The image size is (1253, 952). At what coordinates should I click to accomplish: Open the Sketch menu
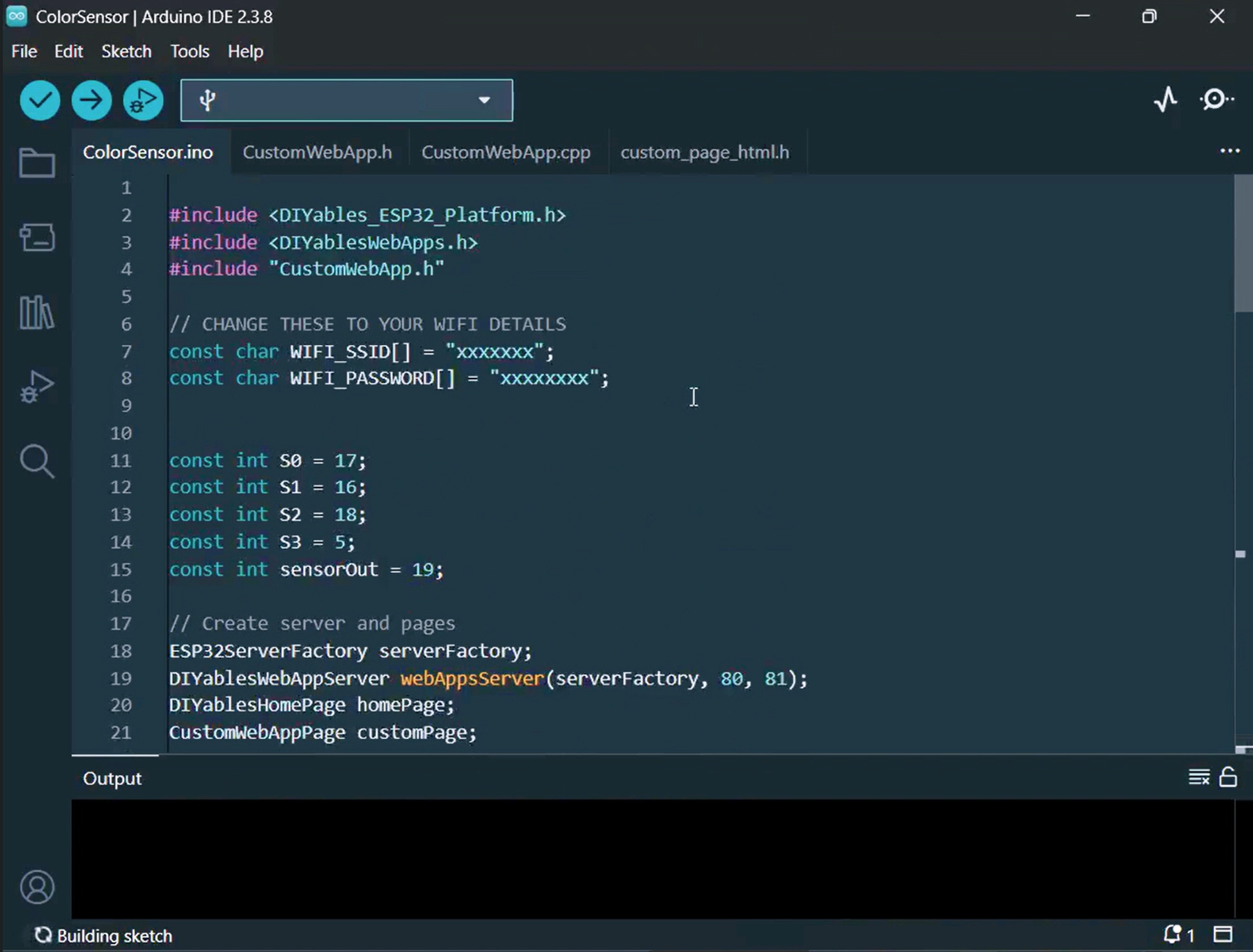126,51
